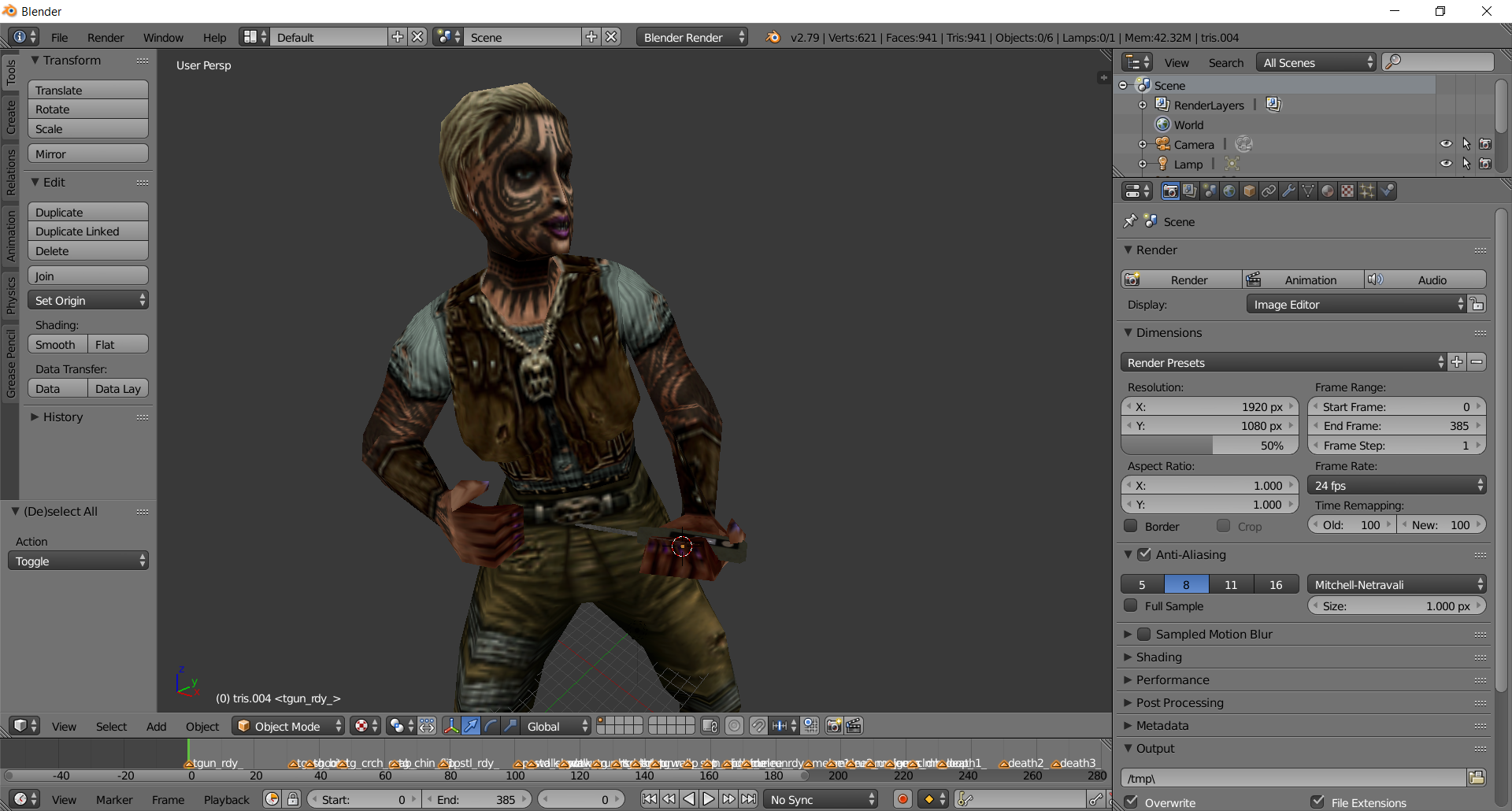Click the 50% resolution percentage slider
The width and height of the screenshot is (1512, 811).
point(1209,446)
